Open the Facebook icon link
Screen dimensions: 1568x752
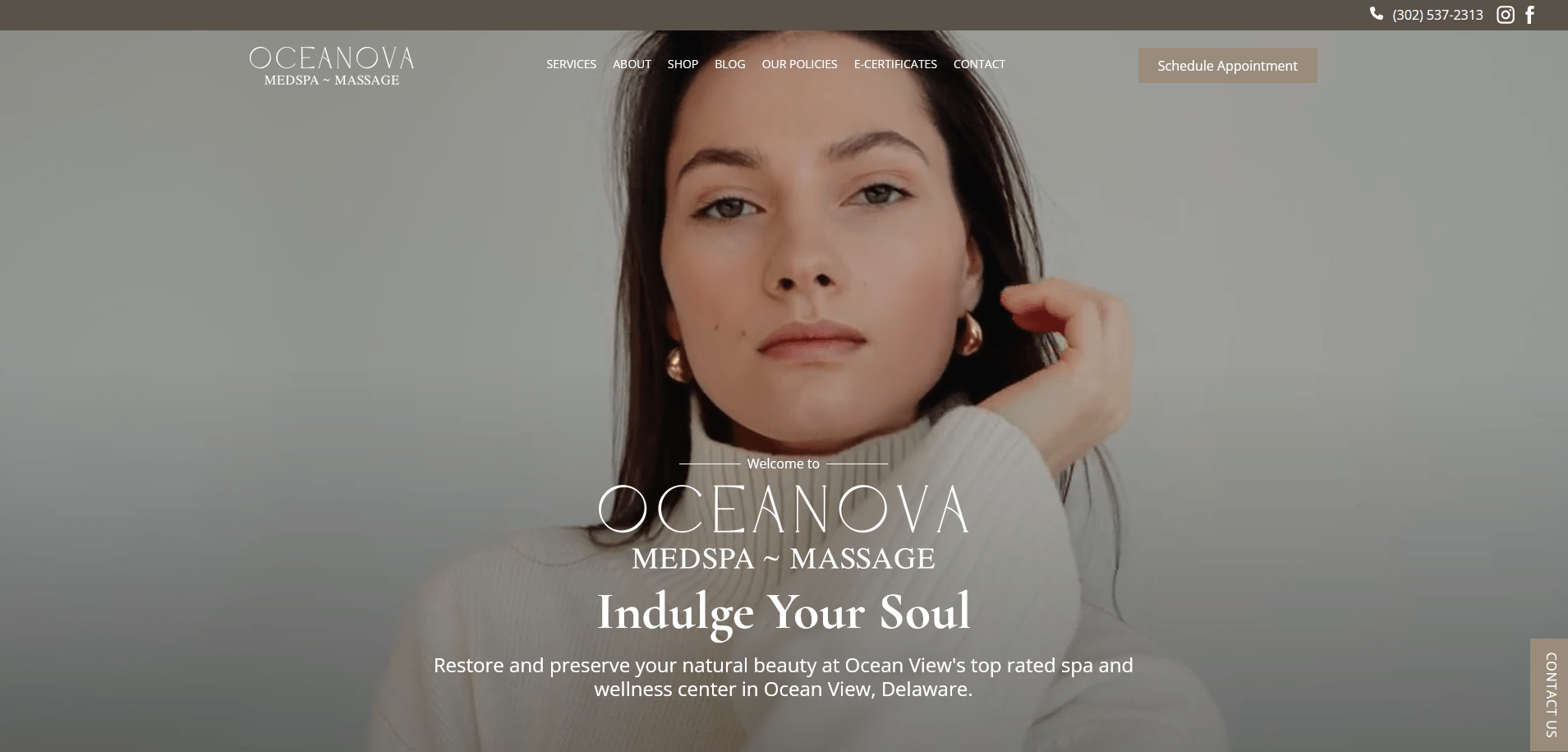pos(1529,15)
